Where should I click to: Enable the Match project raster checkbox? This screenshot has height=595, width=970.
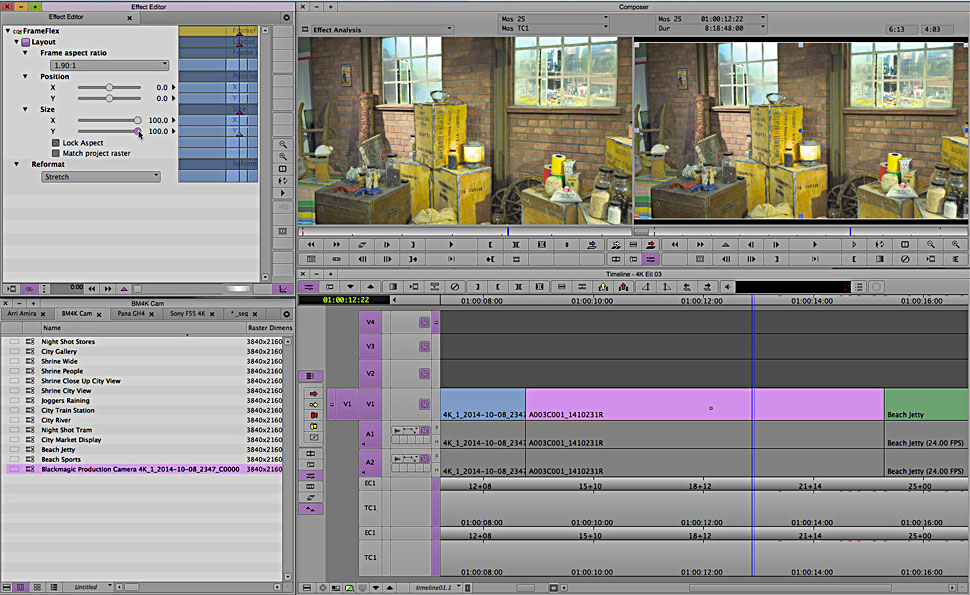(56, 153)
